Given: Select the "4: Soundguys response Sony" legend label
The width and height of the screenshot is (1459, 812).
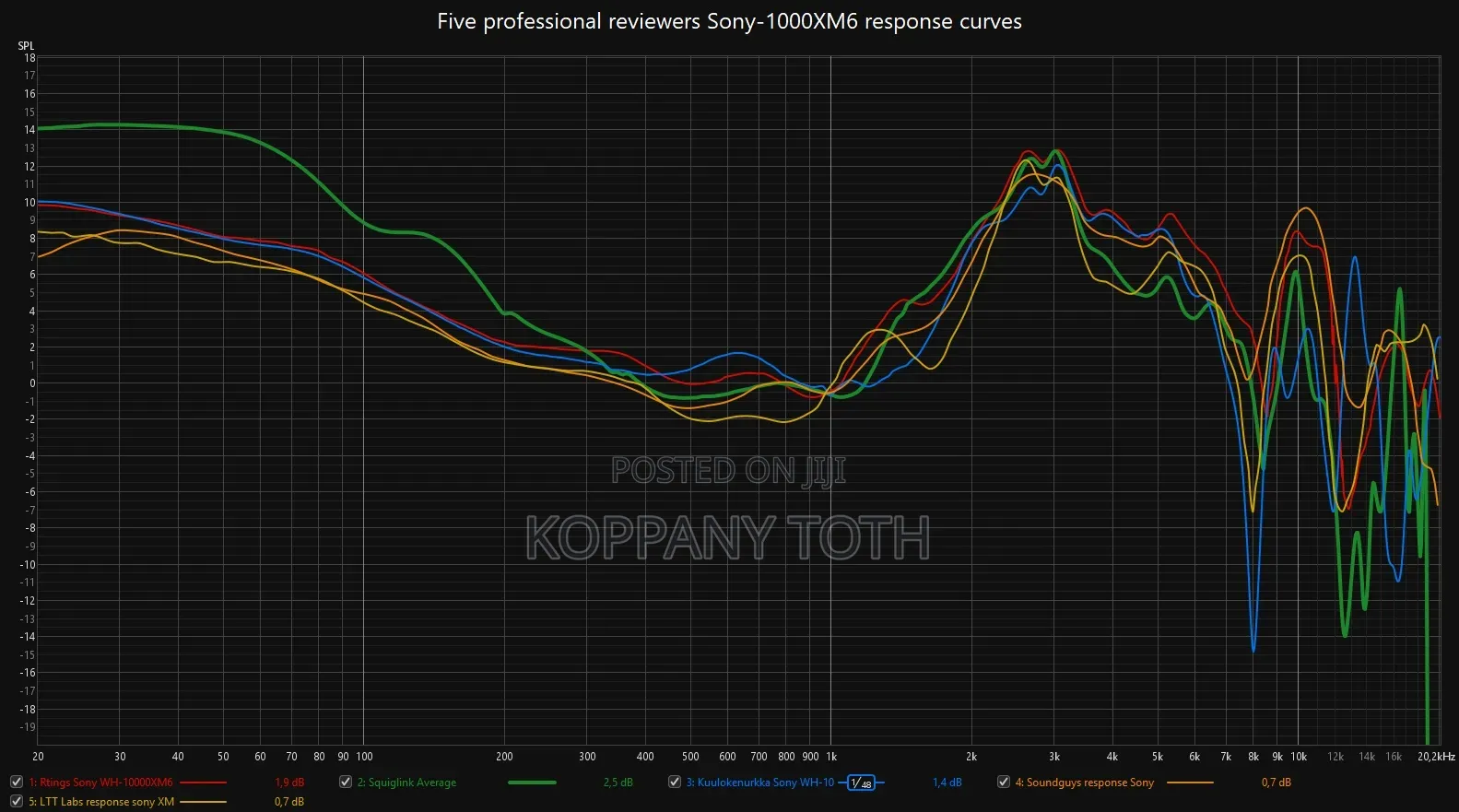Looking at the screenshot, I should [1084, 783].
